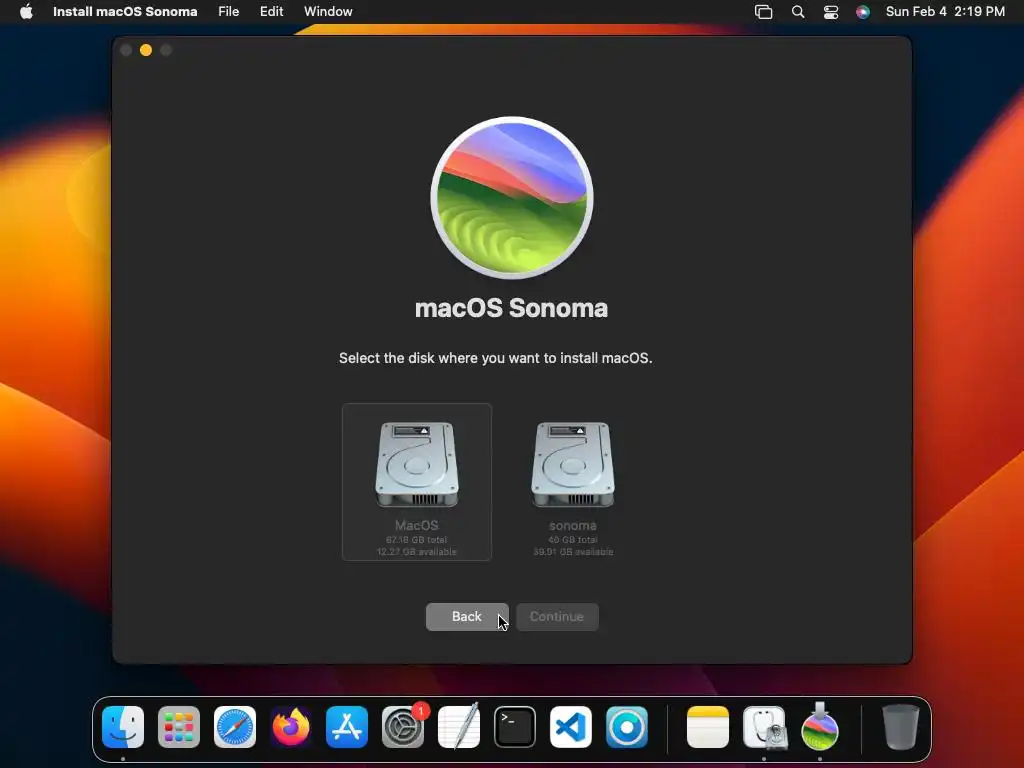Open the Install macOS Sonoma menu
This screenshot has height=768, width=1024.
(x=125, y=12)
